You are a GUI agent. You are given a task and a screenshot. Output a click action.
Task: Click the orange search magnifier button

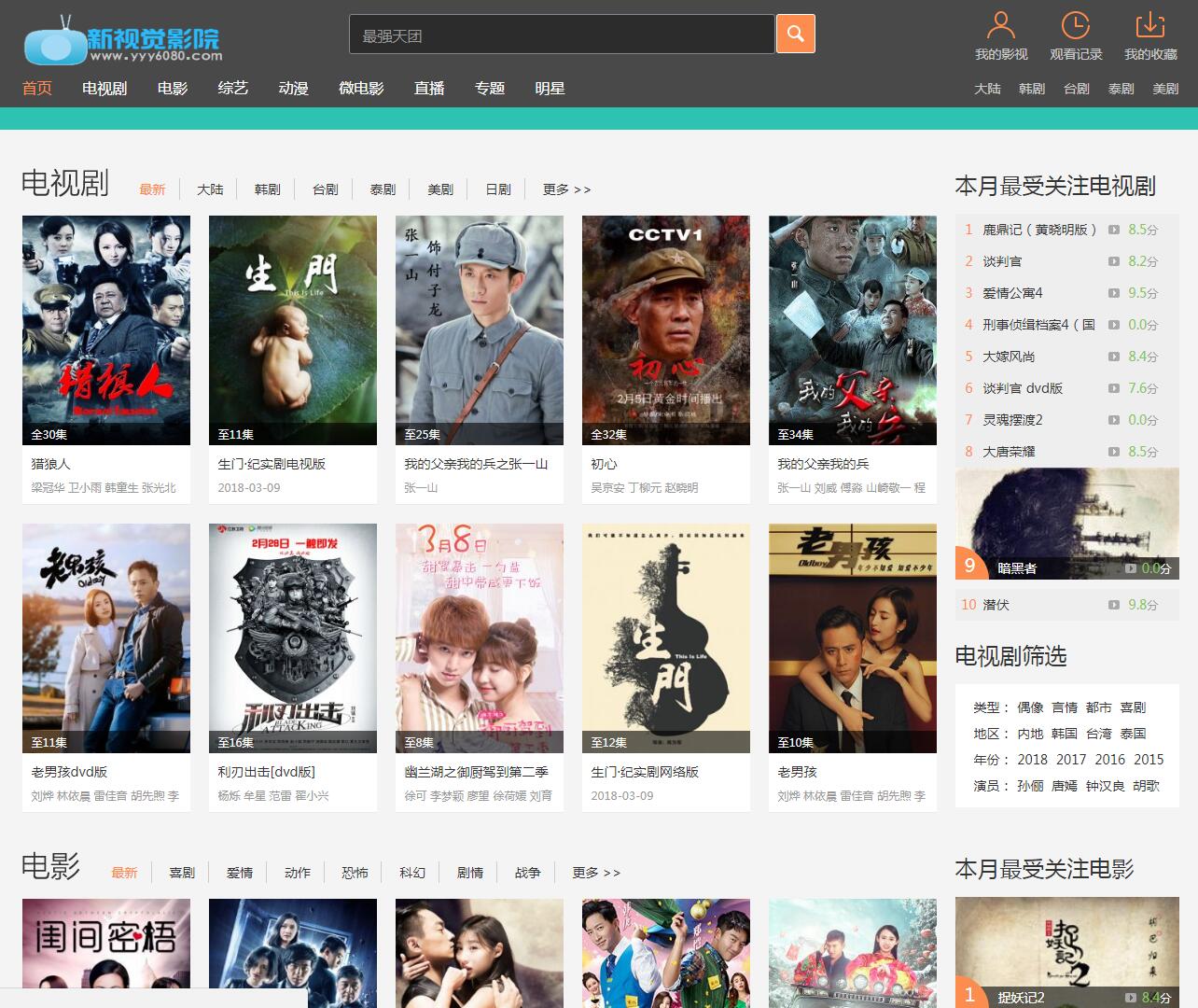click(x=796, y=34)
